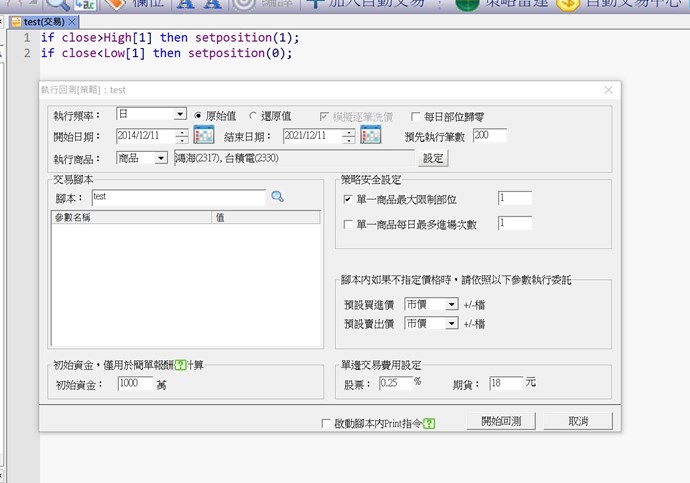Click the 自動交易中心 gold coin icon

[567, 5]
